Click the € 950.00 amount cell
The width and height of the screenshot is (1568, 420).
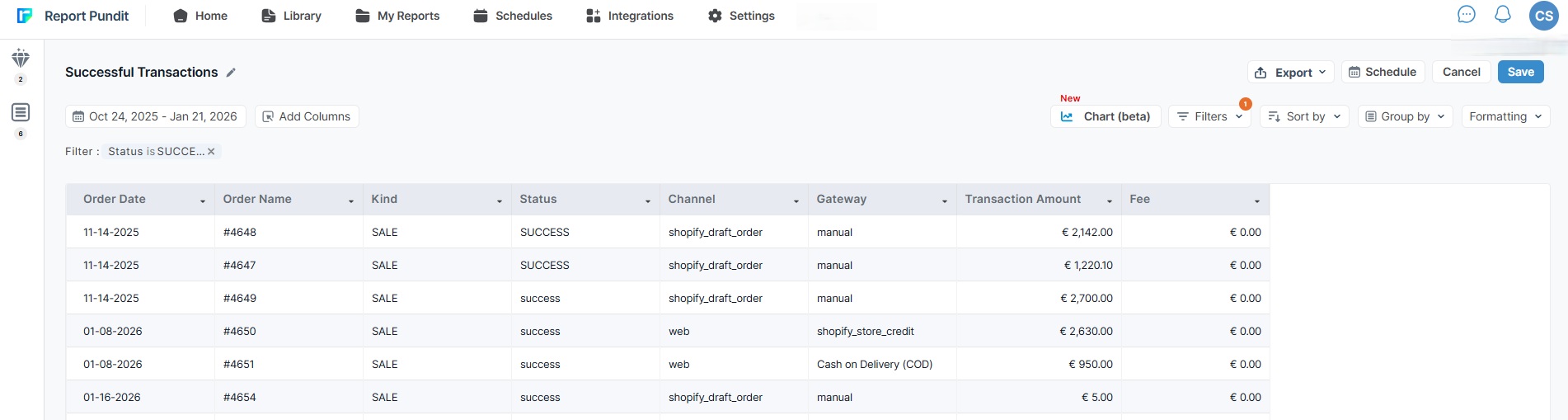[x=1039, y=364]
